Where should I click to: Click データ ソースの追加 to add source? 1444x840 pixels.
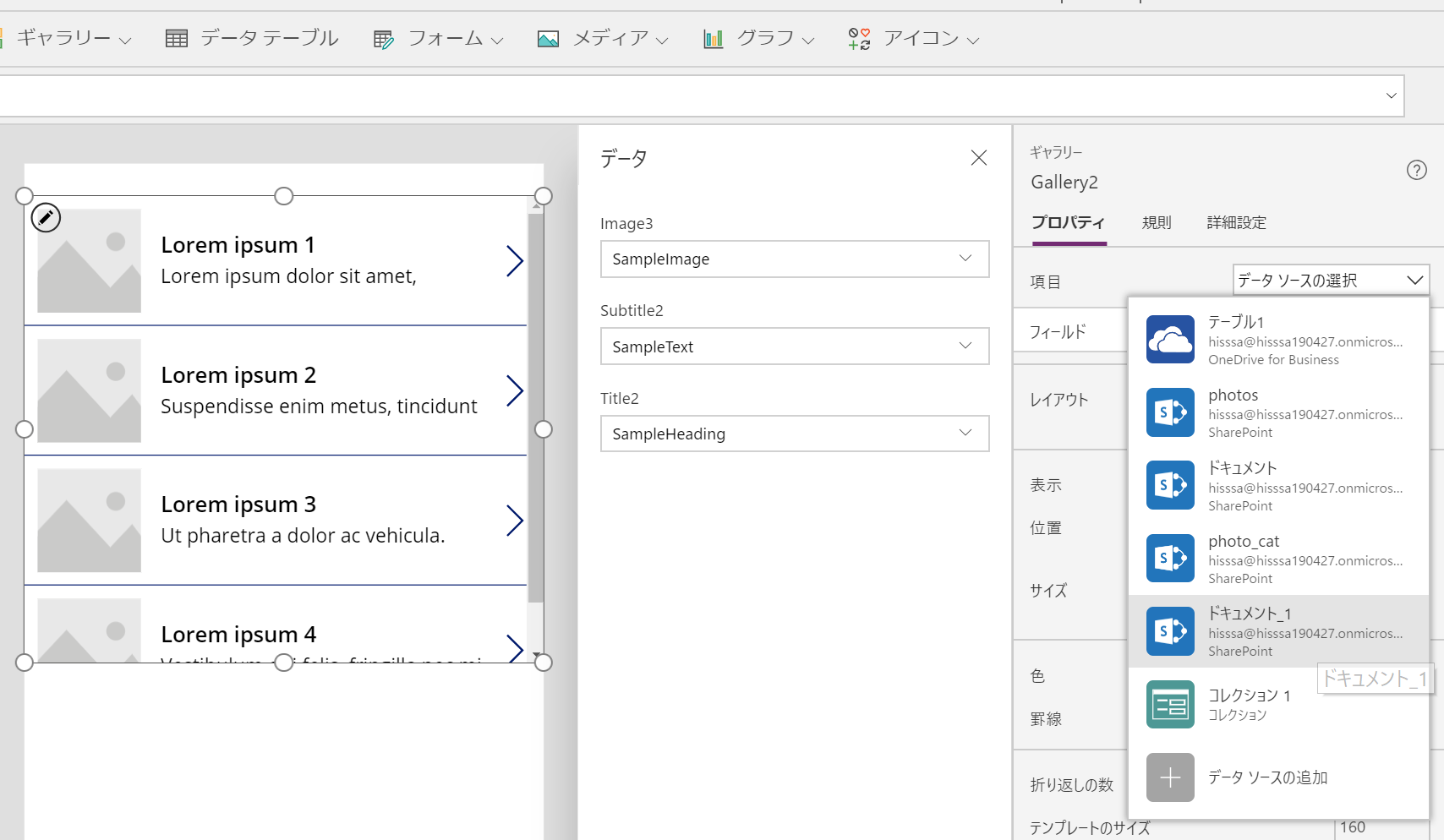pos(1278,777)
